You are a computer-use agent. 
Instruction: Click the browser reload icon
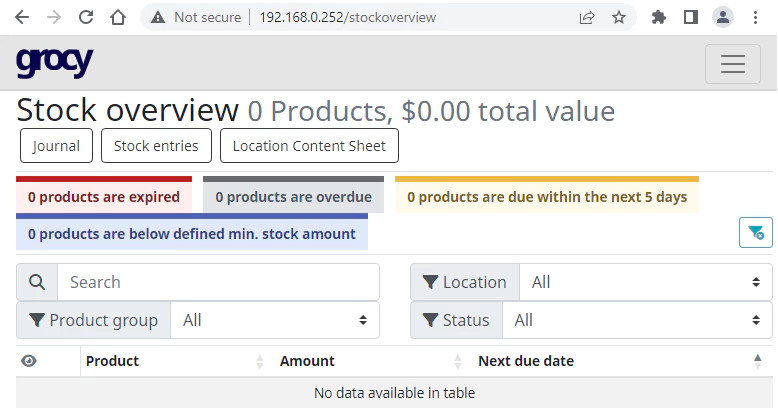click(86, 17)
